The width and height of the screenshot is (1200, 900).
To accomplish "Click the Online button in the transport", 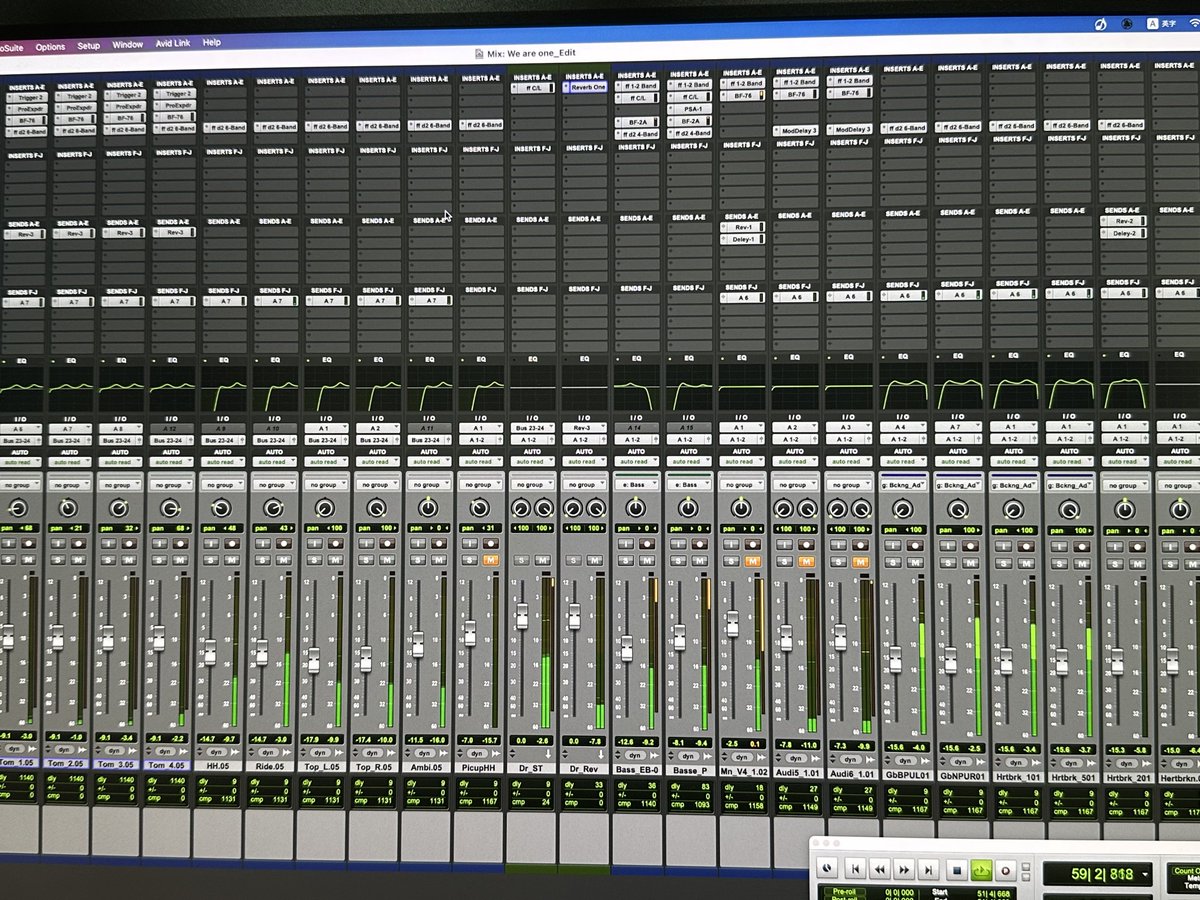I will pyautogui.click(x=828, y=868).
